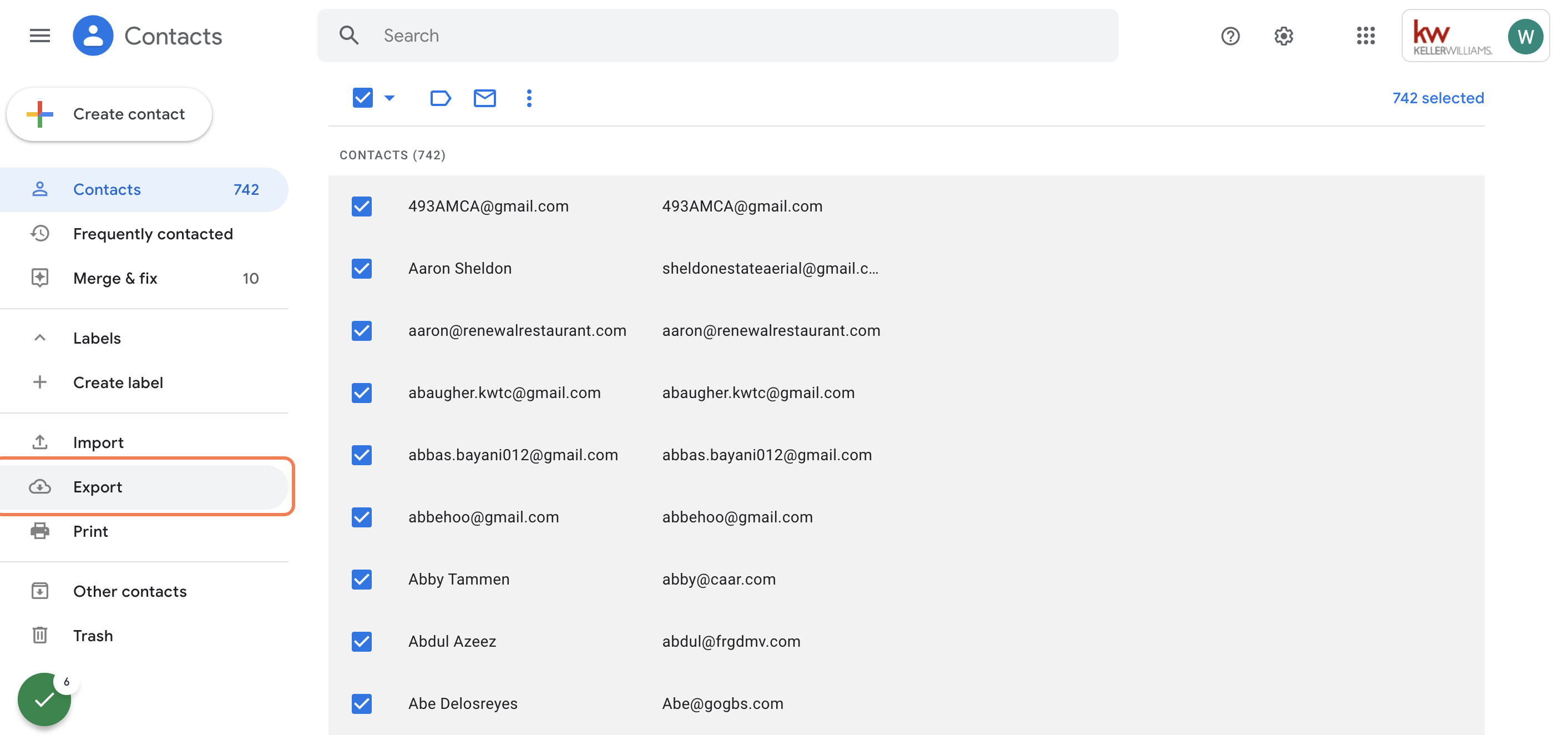
Task: Uncheck the select-all checkbox in toolbar
Action: [x=362, y=98]
